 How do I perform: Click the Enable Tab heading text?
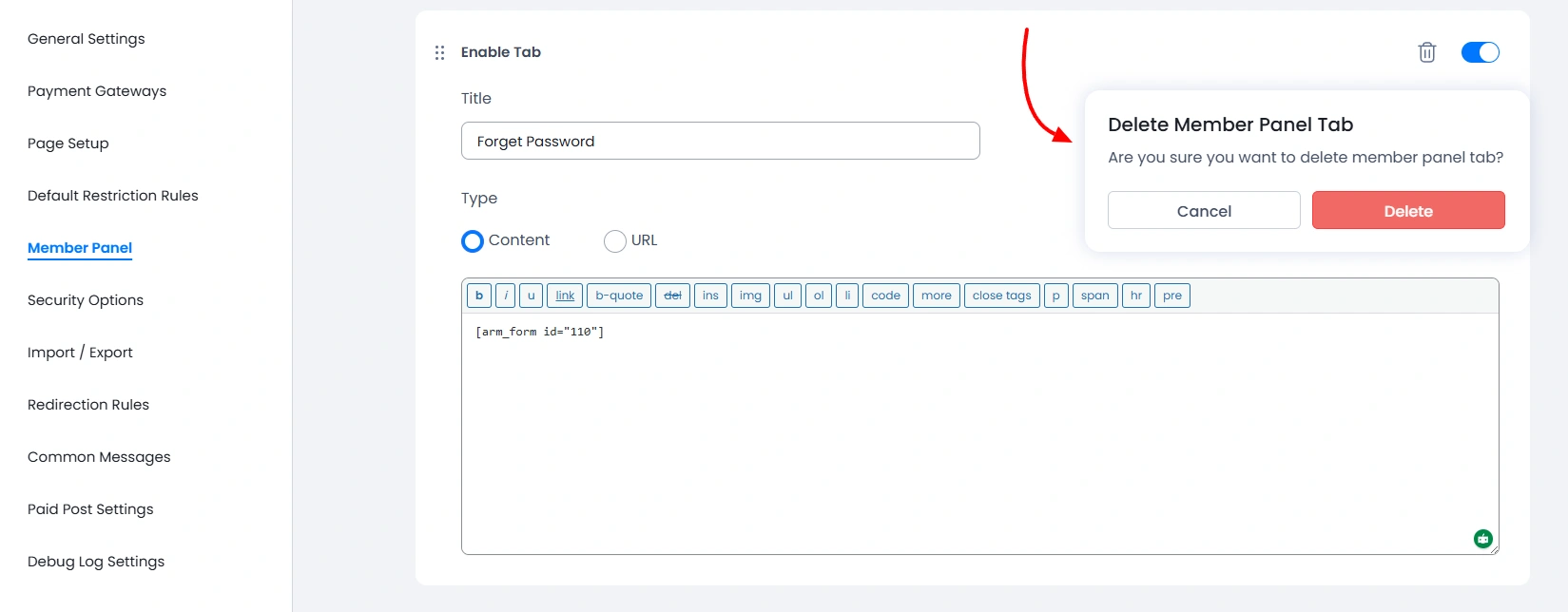pos(501,52)
